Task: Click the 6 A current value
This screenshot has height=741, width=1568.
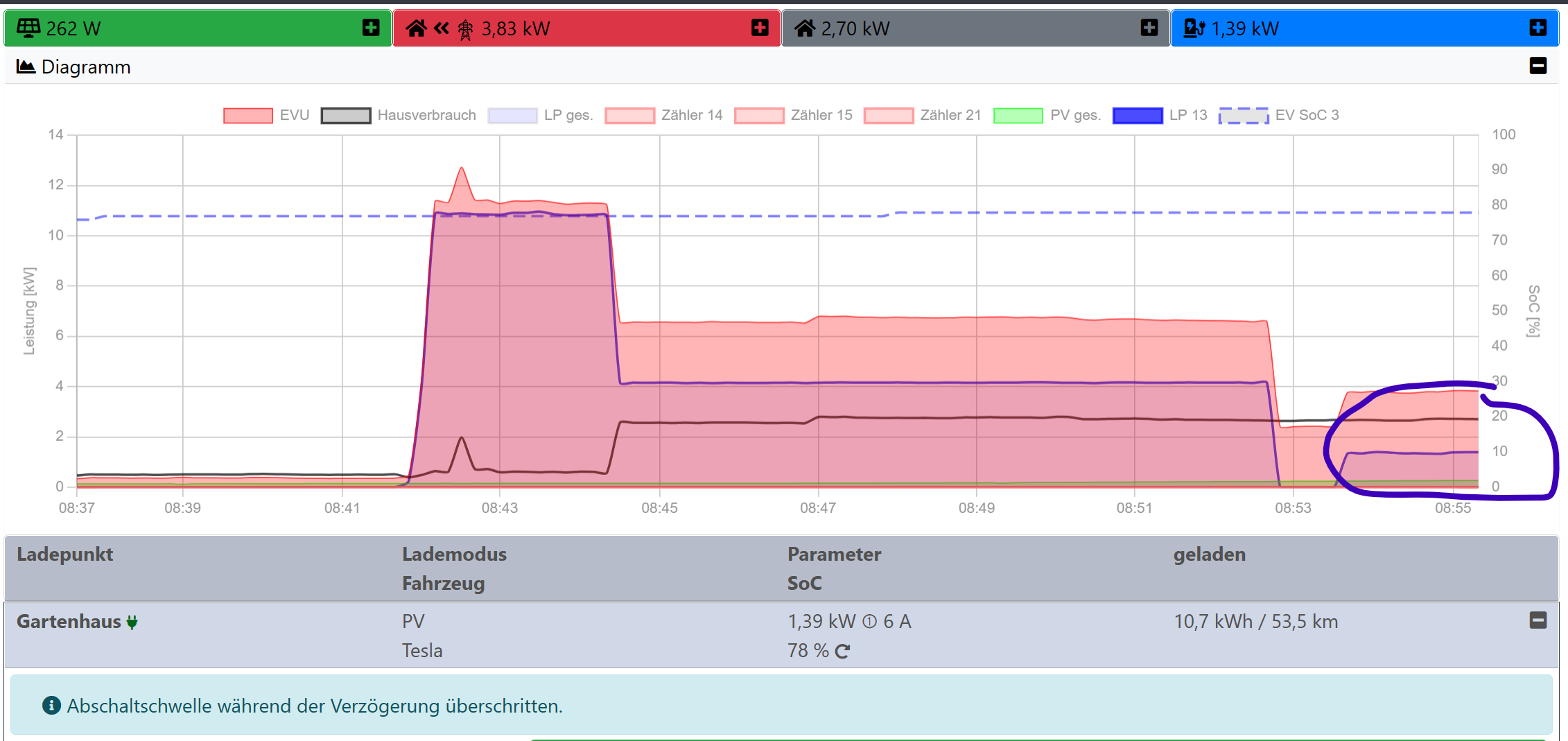Action: (x=897, y=622)
